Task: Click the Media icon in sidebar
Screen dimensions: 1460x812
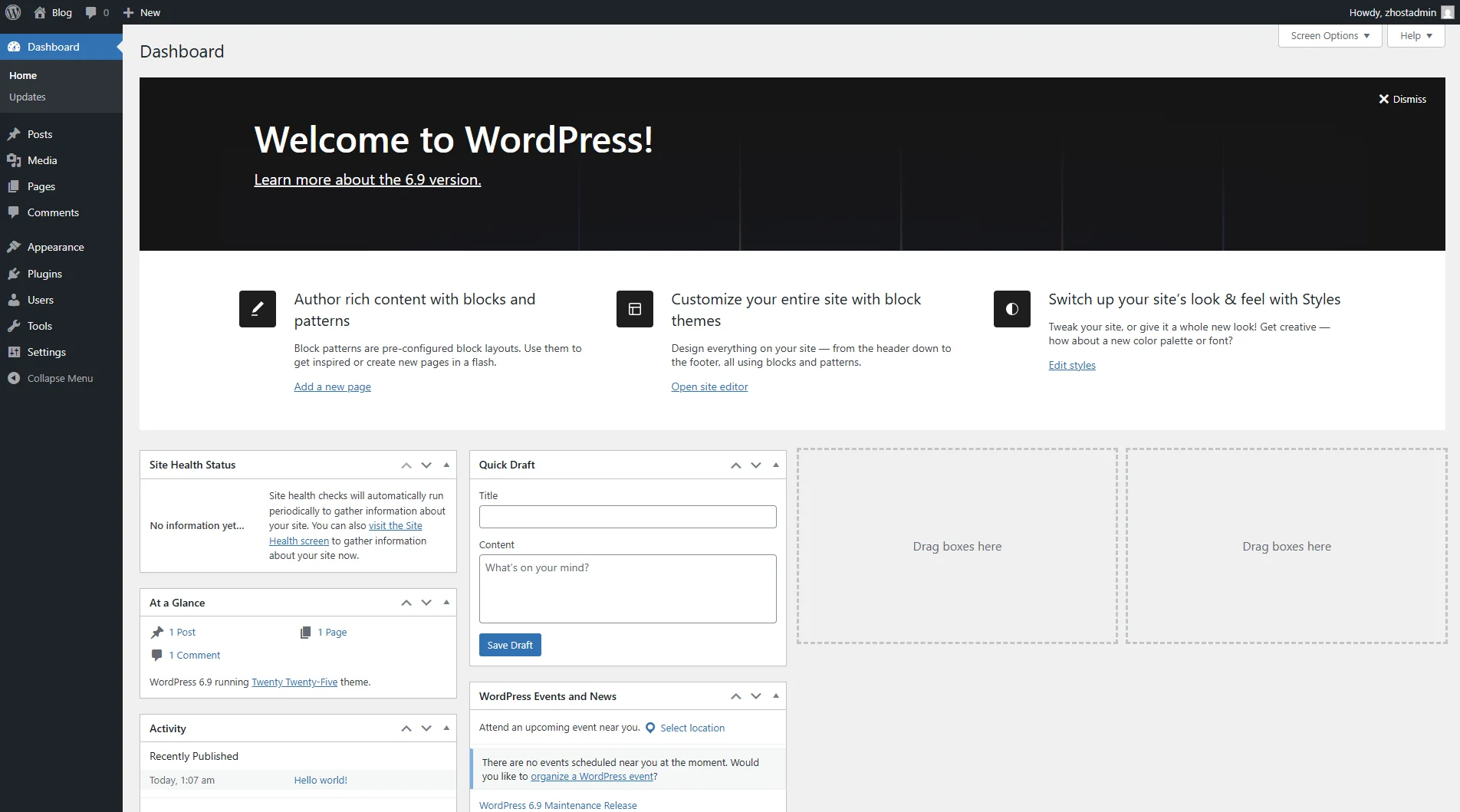Action: point(14,160)
